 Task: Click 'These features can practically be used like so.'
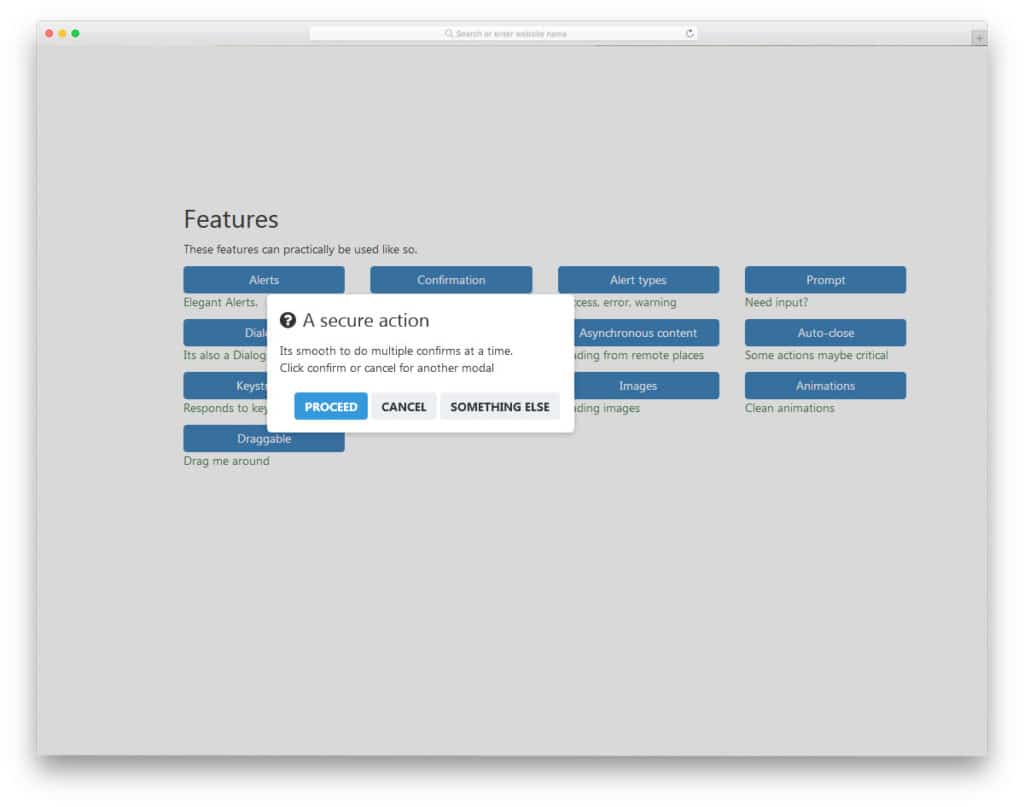[x=300, y=249]
